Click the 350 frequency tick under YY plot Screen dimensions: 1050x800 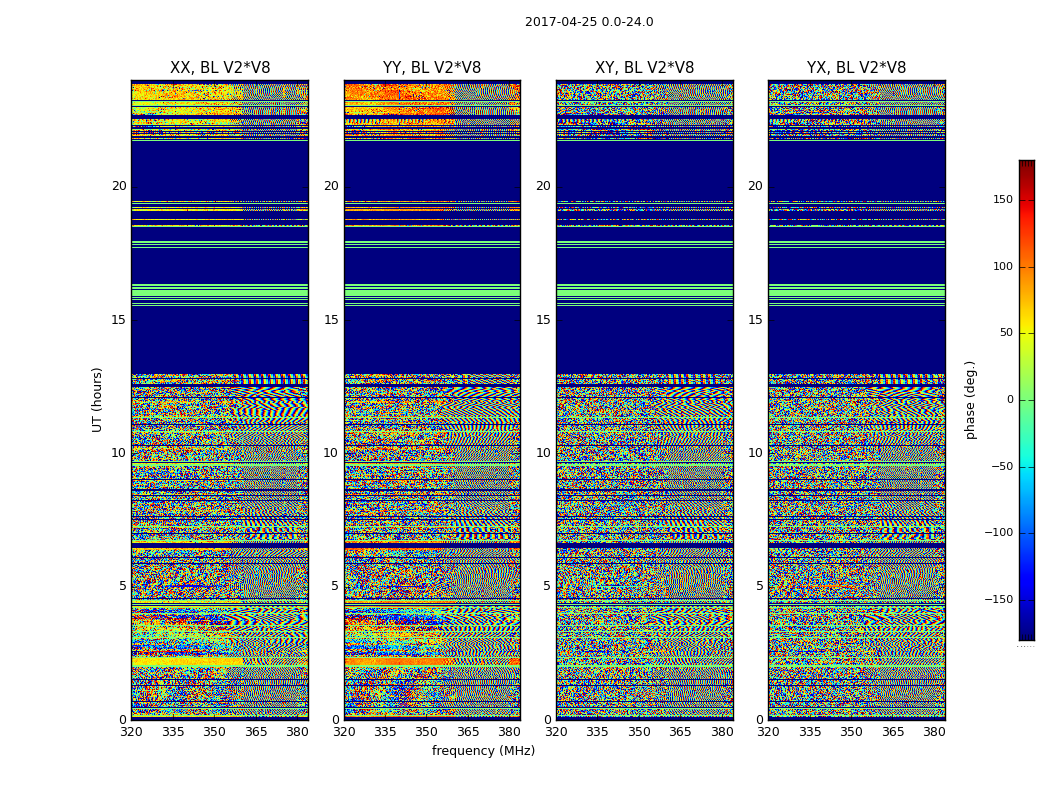tap(427, 732)
